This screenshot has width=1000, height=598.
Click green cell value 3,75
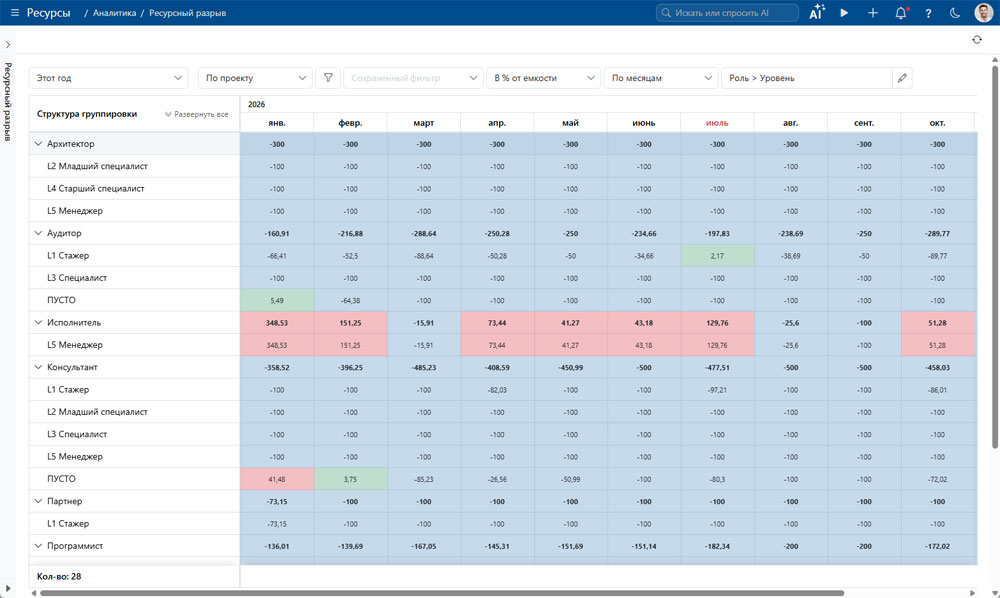click(350, 479)
